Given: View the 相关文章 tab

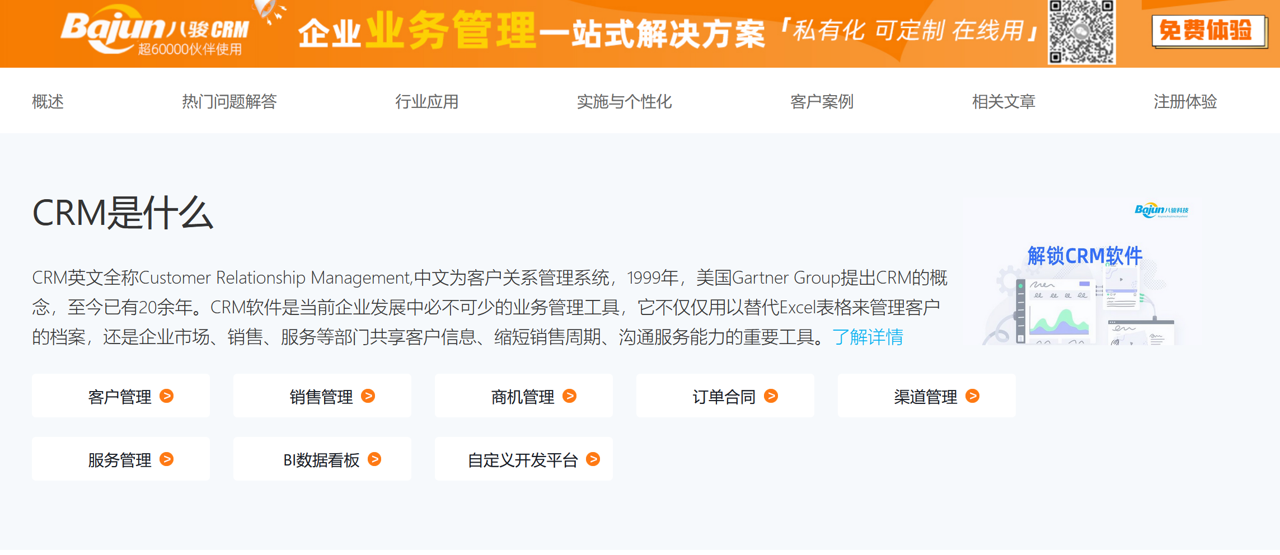Looking at the screenshot, I should click(x=1004, y=101).
